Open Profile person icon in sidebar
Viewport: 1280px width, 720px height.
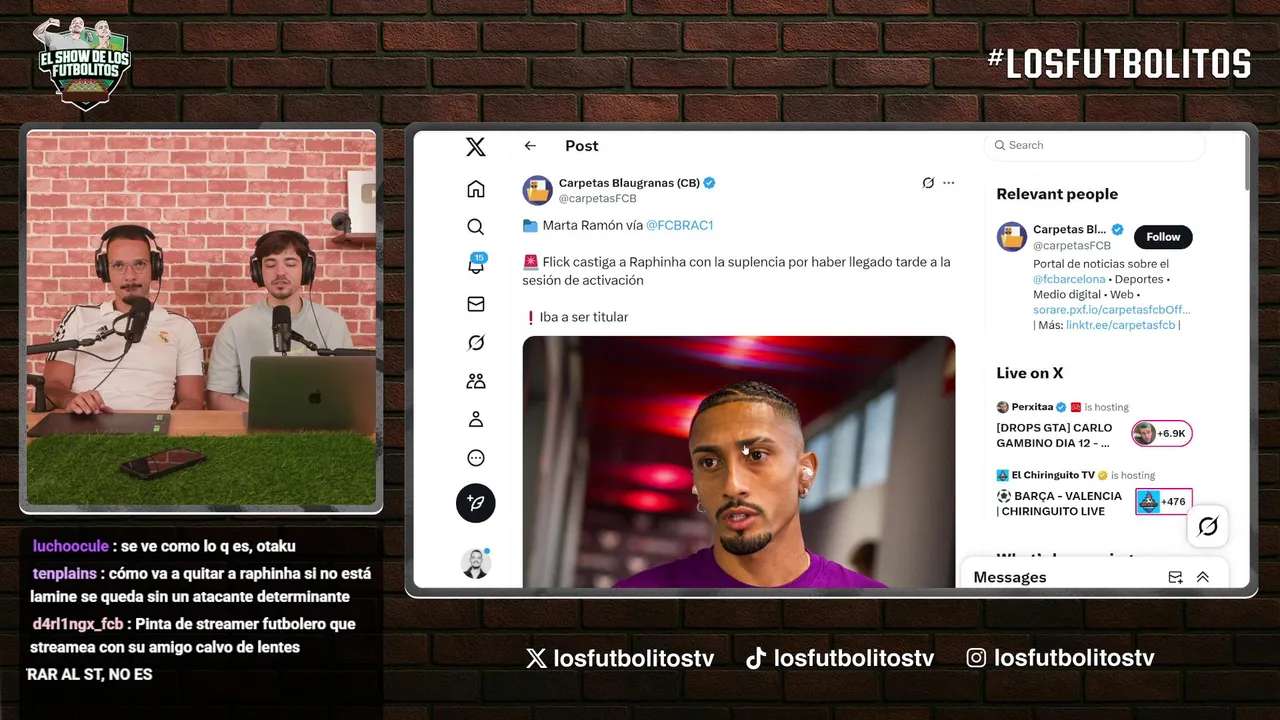pos(476,419)
